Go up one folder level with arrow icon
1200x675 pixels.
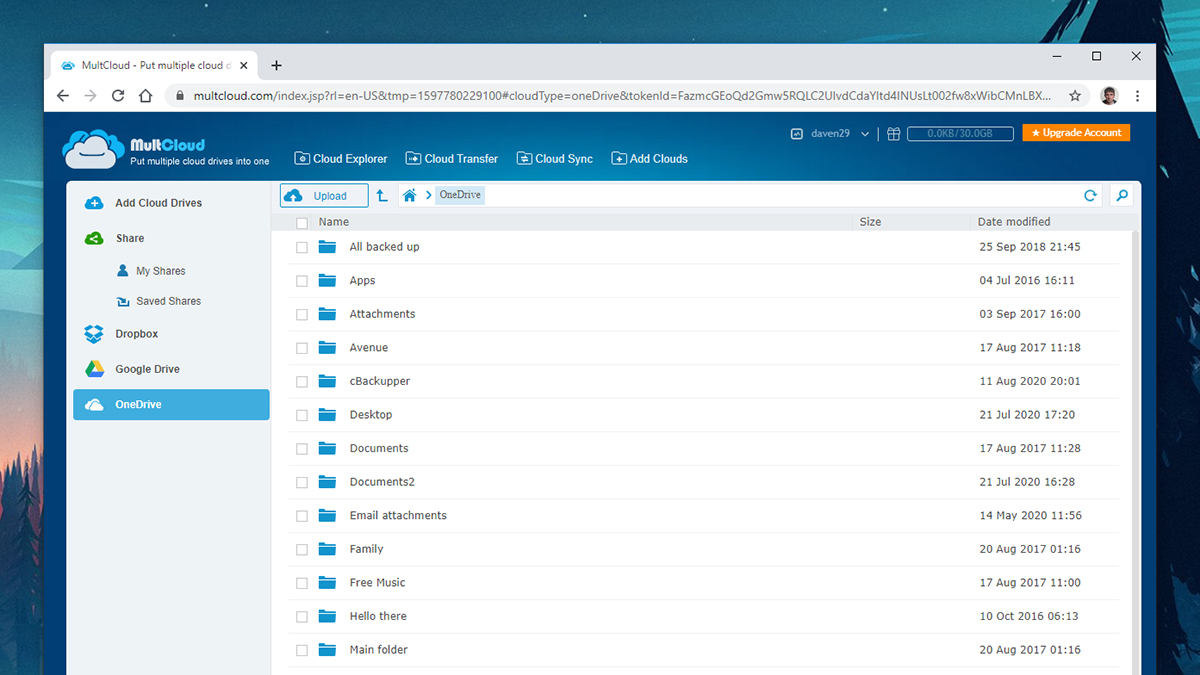[382, 196]
